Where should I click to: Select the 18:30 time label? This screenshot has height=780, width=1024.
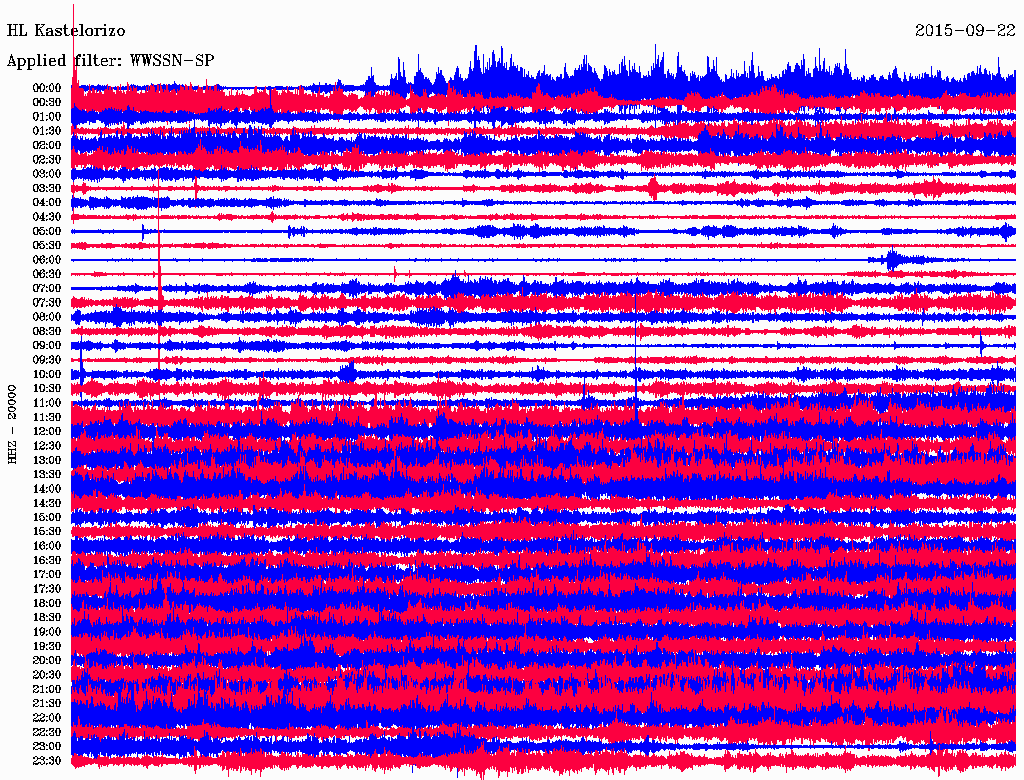tap(47, 617)
